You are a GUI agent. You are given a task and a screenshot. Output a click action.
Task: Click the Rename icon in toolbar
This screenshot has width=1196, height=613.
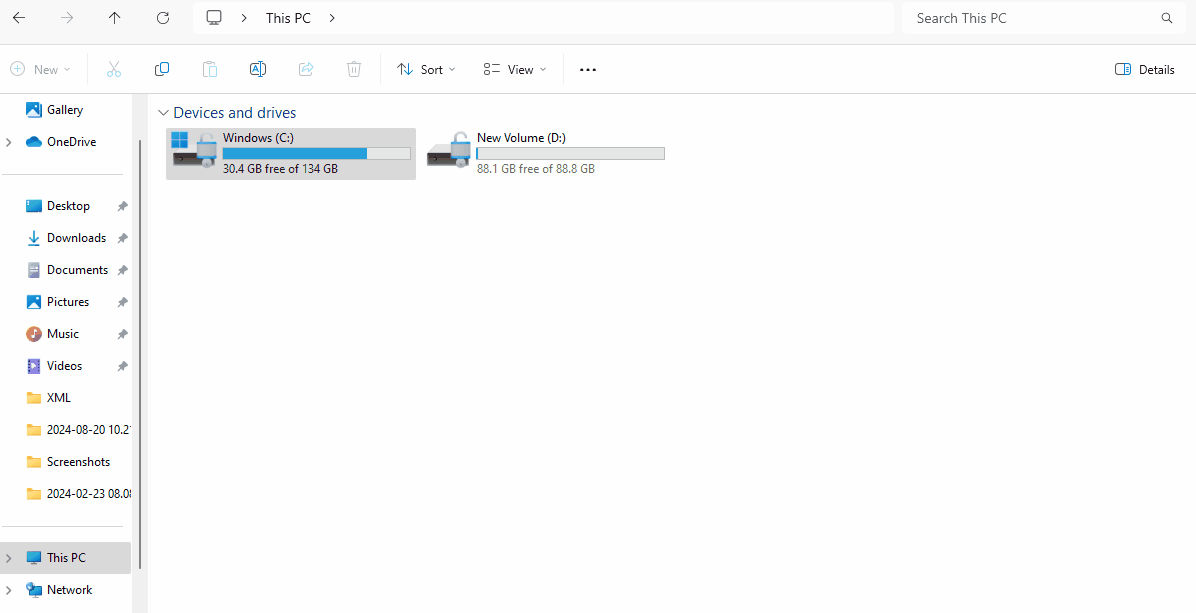coord(258,69)
